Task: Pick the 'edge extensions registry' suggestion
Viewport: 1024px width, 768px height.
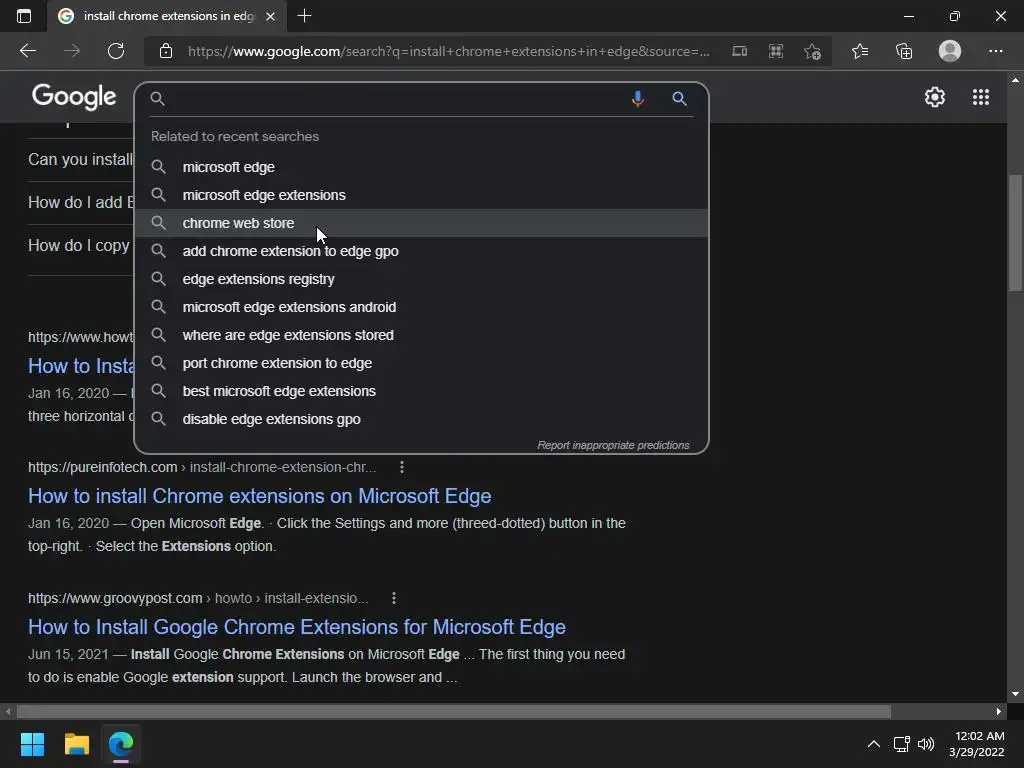Action: click(421, 280)
